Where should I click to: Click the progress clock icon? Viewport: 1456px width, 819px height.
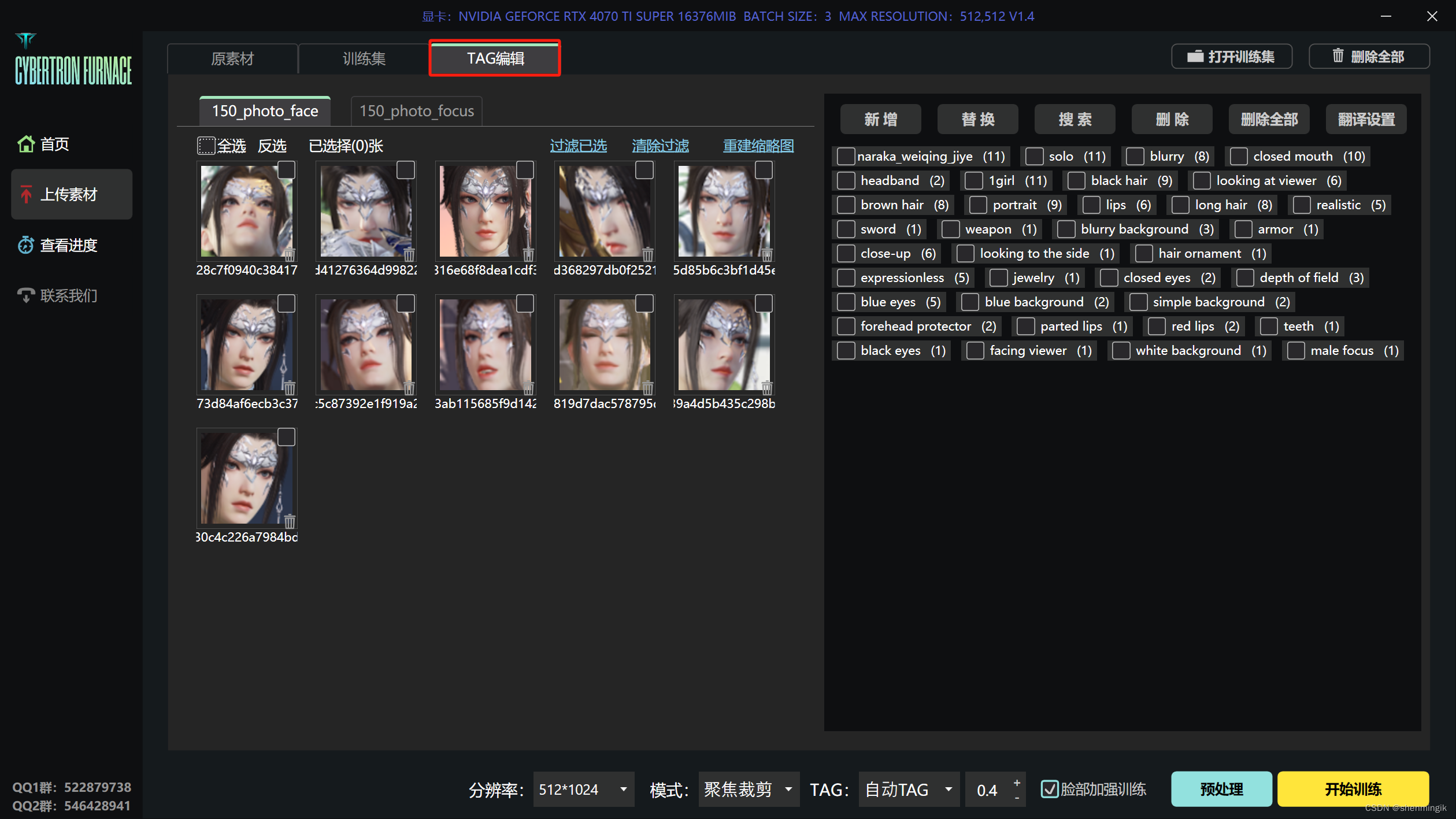click(x=26, y=245)
